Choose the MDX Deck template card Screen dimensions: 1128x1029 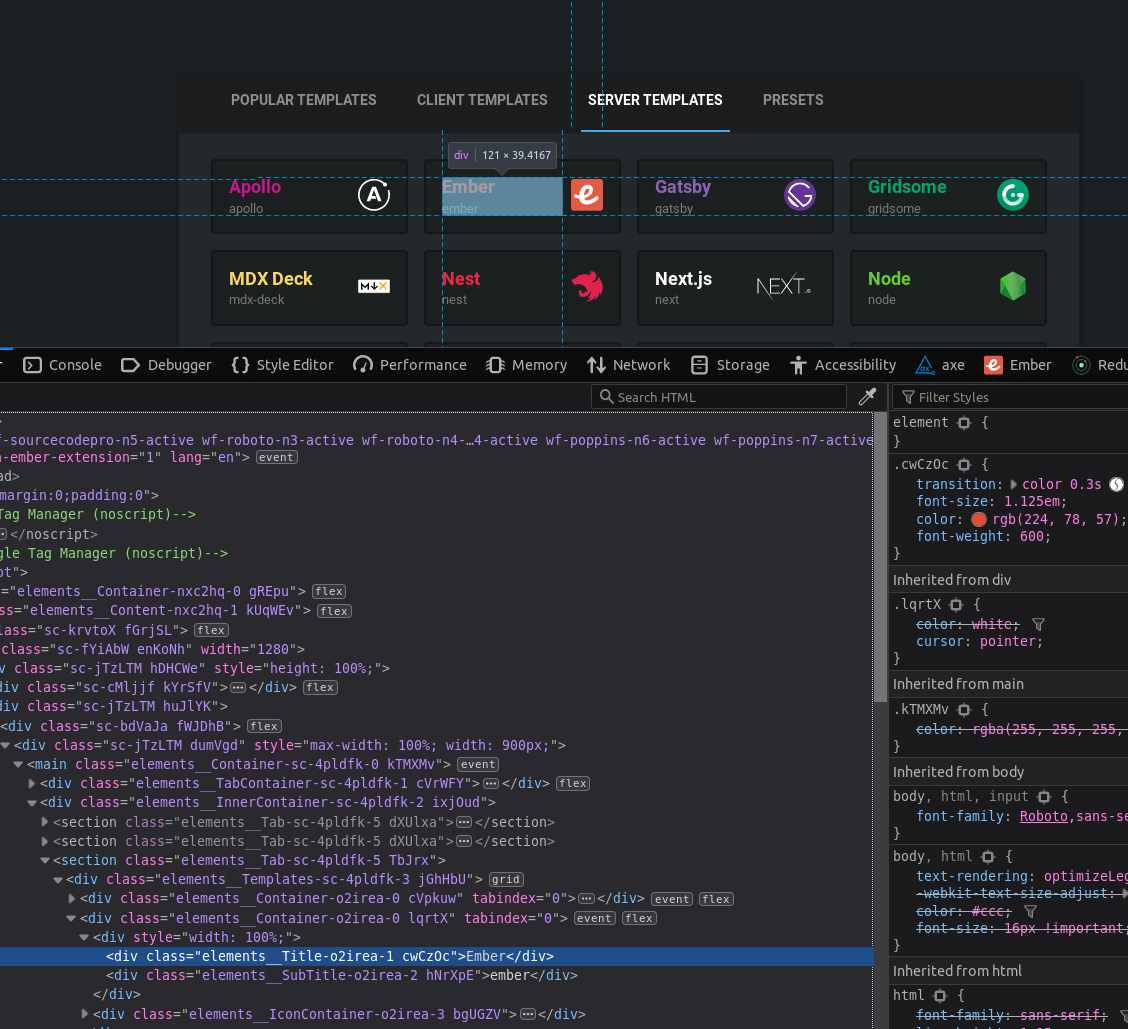pyautogui.click(x=309, y=288)
